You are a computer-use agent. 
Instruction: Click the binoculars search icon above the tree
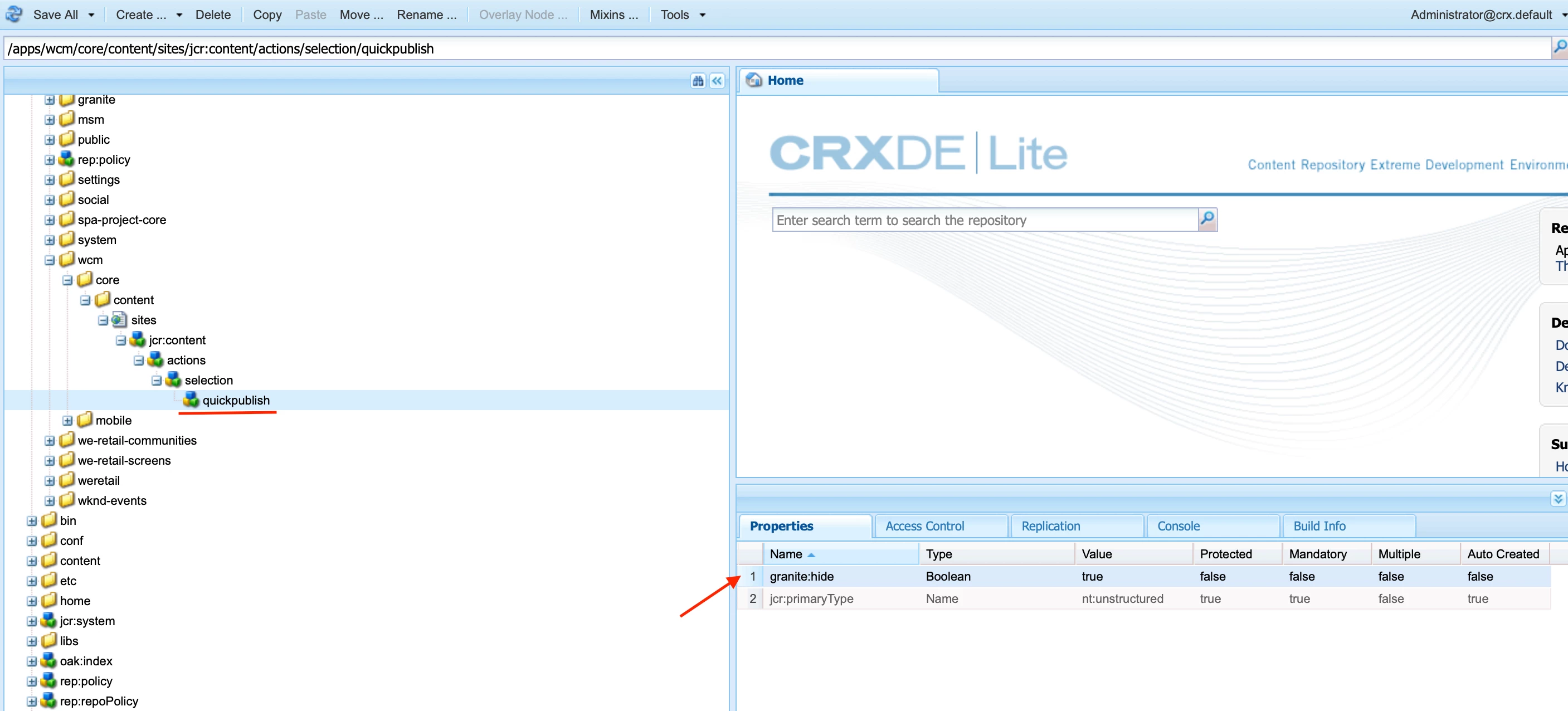(698, 80)
